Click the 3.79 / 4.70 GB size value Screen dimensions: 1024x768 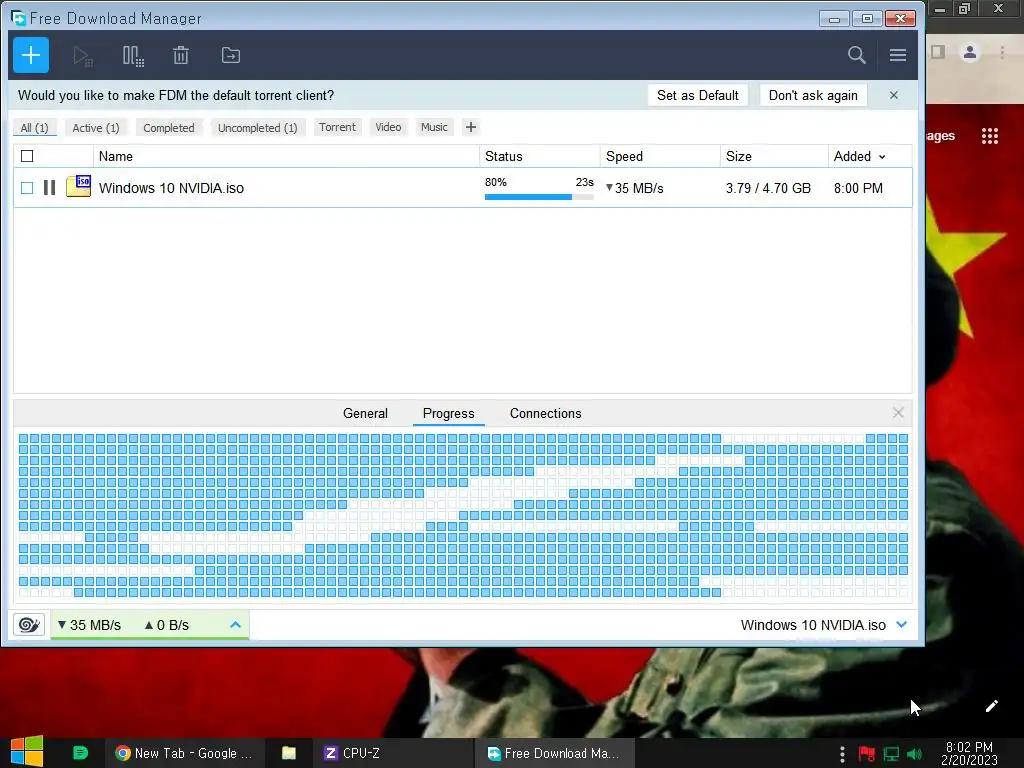[x=768, y=188]
